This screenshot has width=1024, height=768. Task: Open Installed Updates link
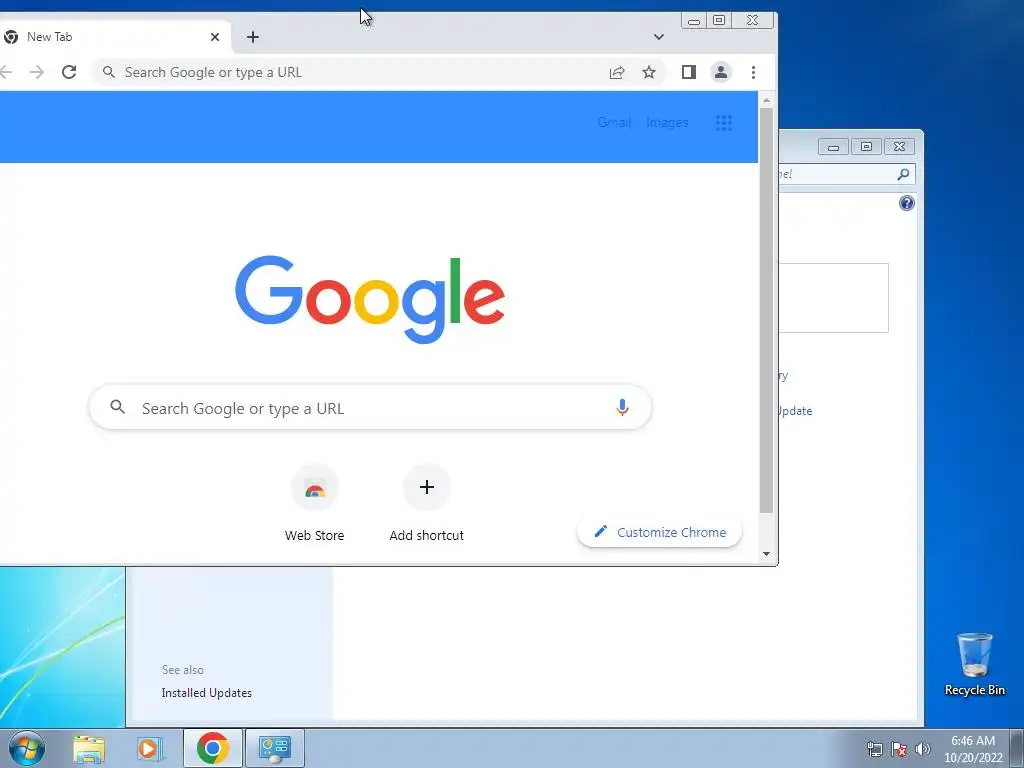(x=206, y=693)
